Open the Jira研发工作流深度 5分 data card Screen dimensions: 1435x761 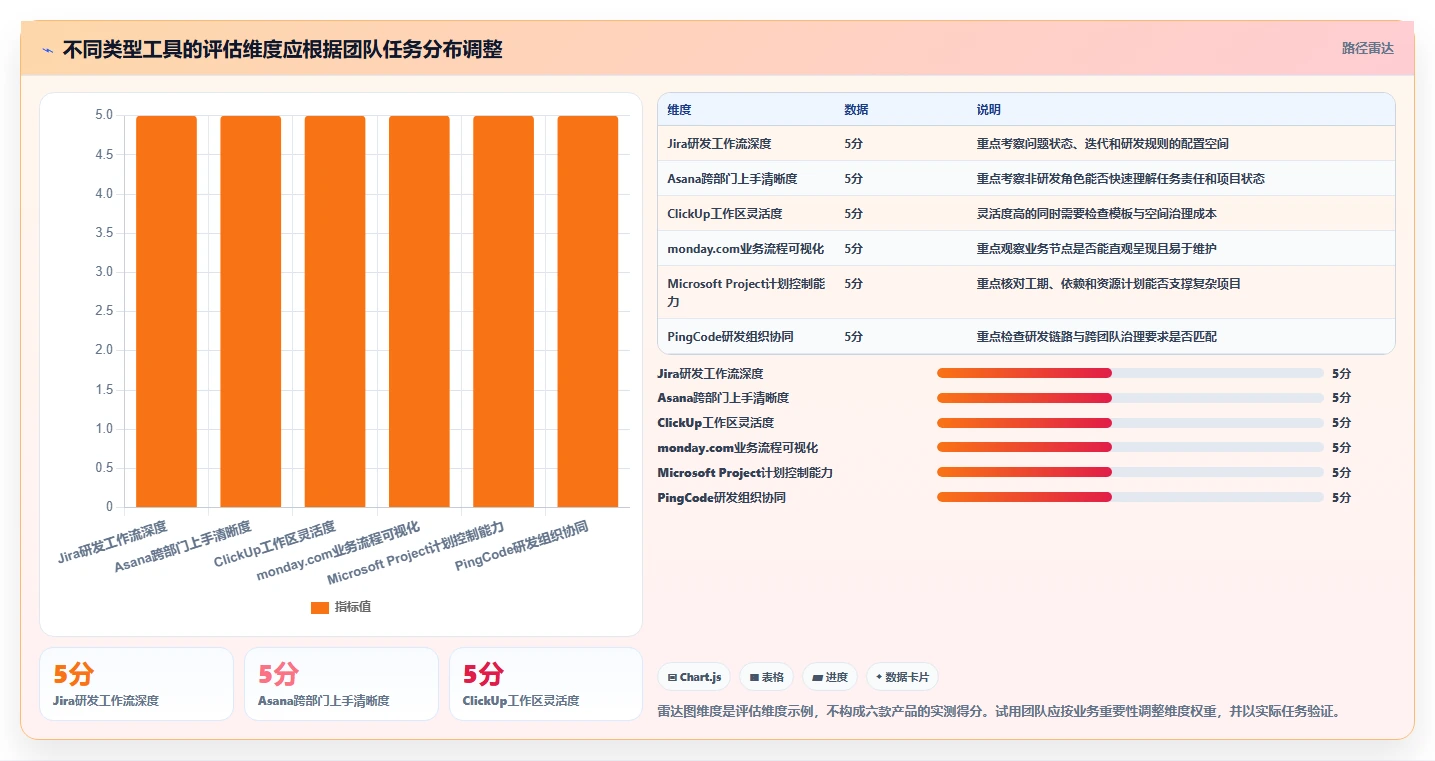(x=136, y=684)
